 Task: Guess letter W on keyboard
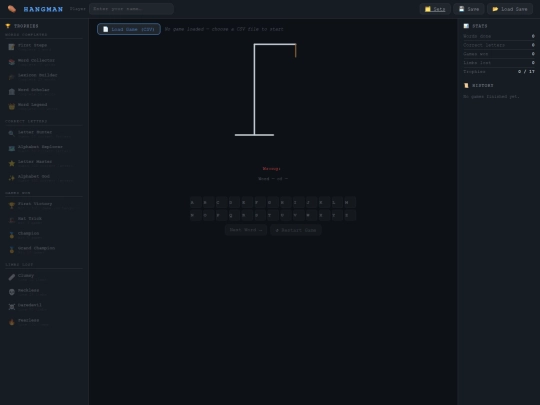311,215
